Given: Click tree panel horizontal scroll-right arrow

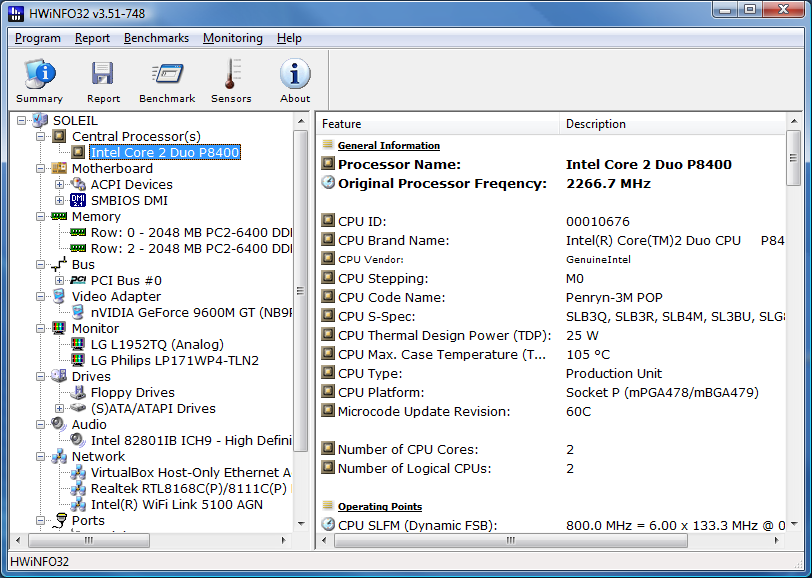Looking at the screenshot, I should (284, 540).
